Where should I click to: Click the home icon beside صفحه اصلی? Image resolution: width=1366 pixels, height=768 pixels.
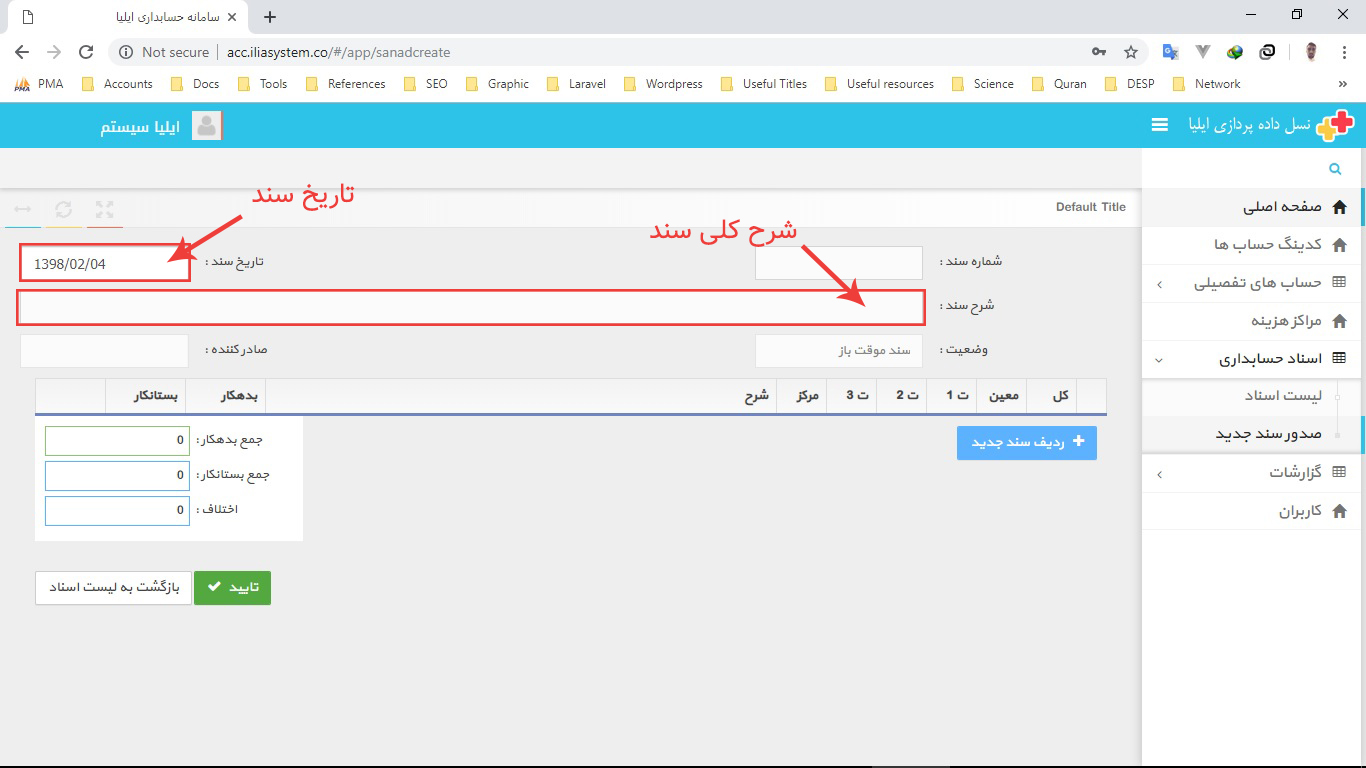(x=1340, y=207)
